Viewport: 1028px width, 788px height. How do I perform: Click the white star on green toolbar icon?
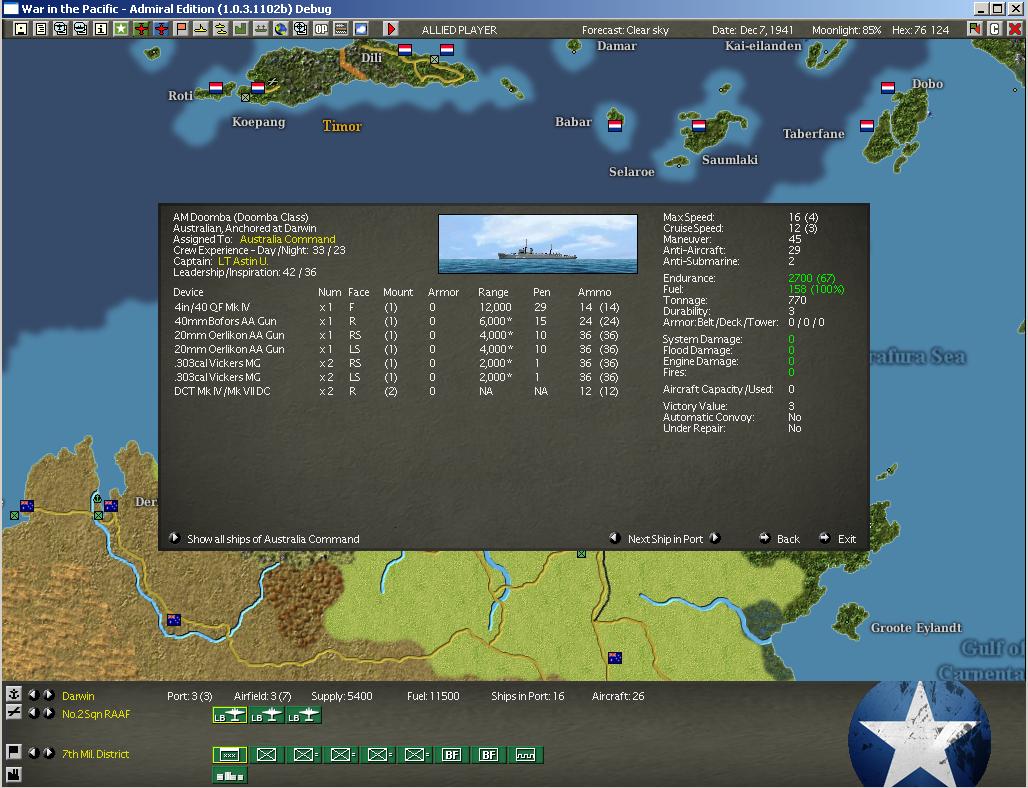121,29
